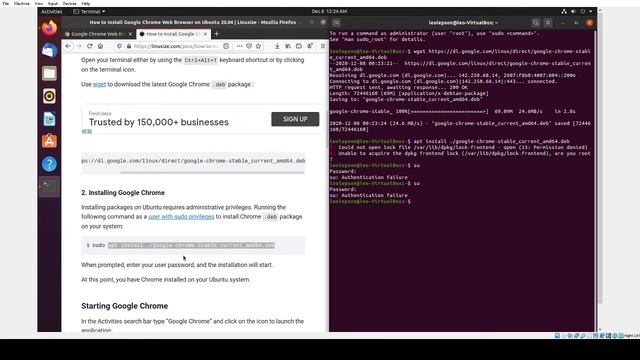This screenshot has width=640, height=360.
Task: Close the How to Install Google tab
Action: [x=206, y=34]
